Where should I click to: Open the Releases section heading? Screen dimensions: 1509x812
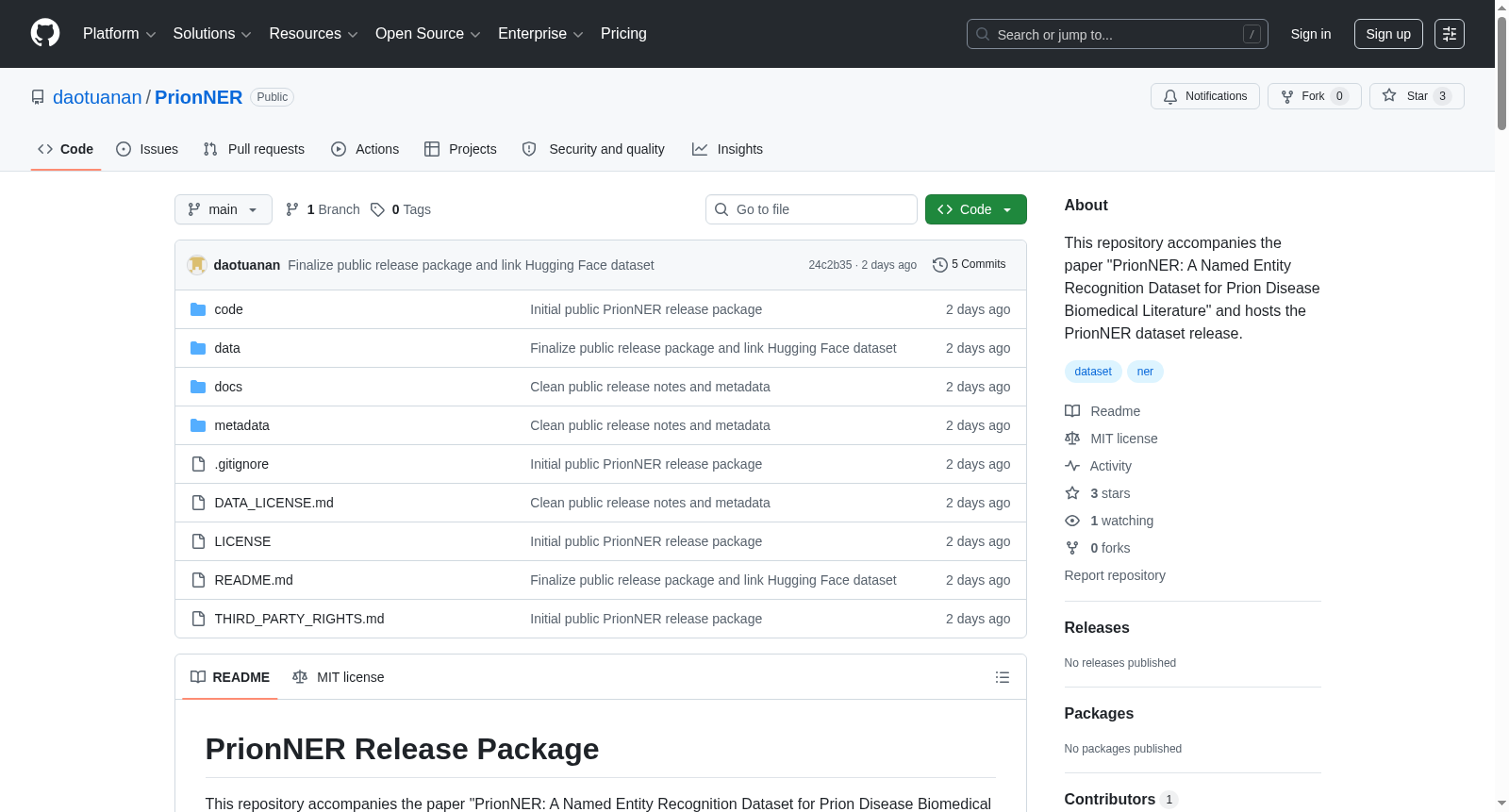click(1097, 628)
